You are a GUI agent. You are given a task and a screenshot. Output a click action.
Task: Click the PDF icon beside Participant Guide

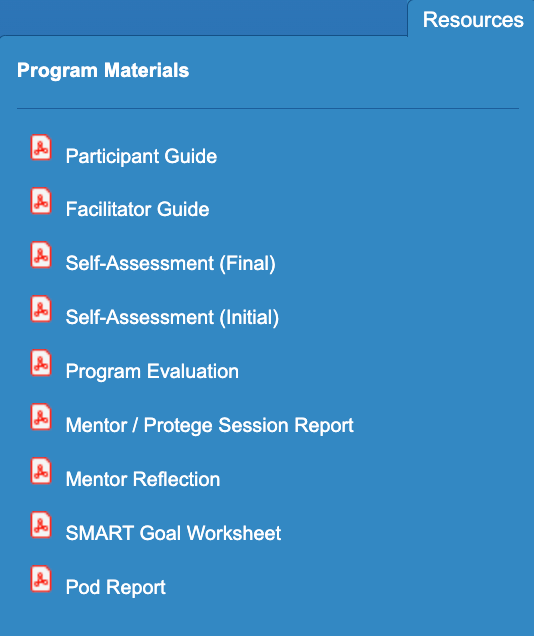click(x=41, y=147)
